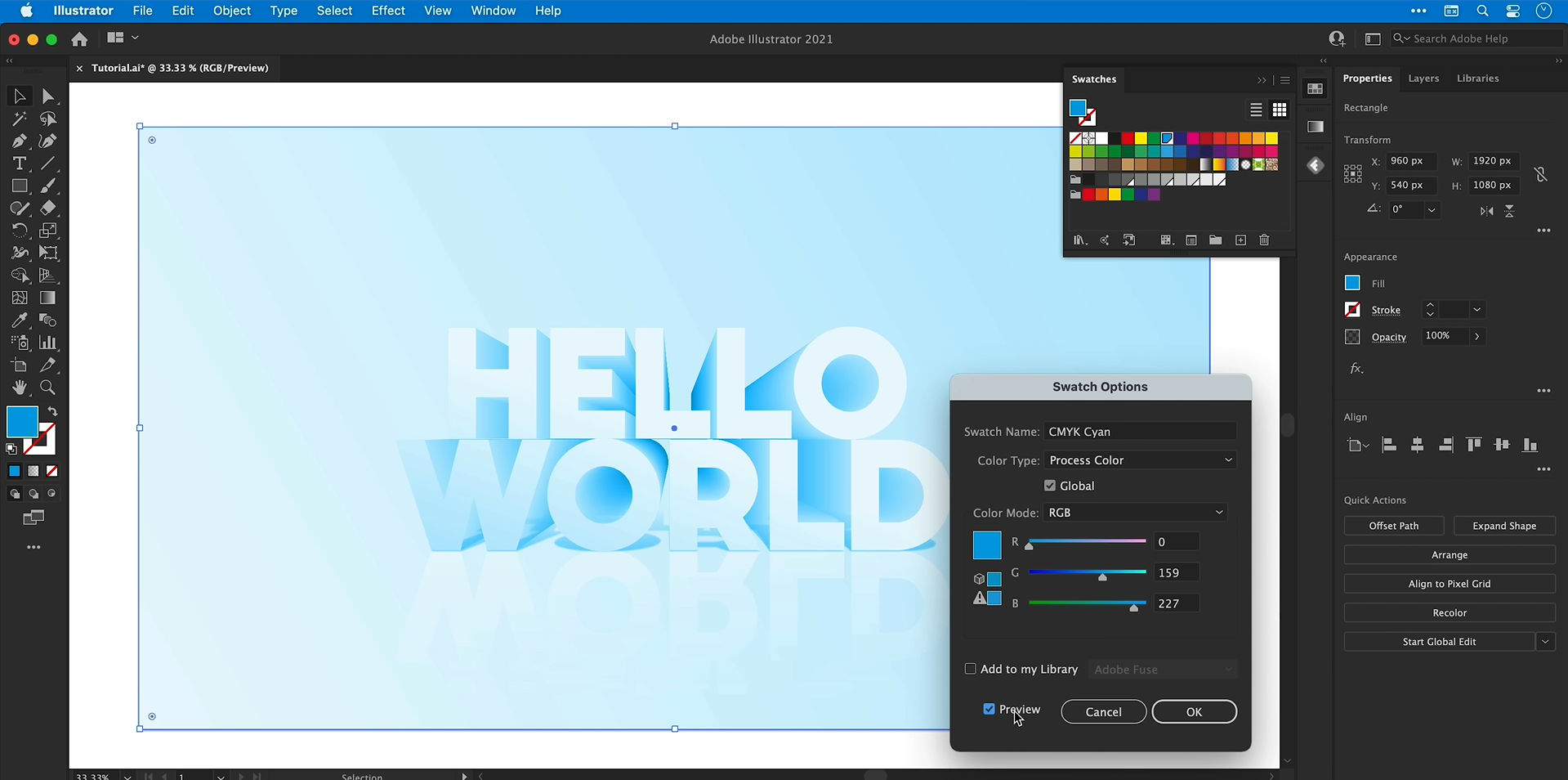Select the Artboard tool

click(19, 365)
